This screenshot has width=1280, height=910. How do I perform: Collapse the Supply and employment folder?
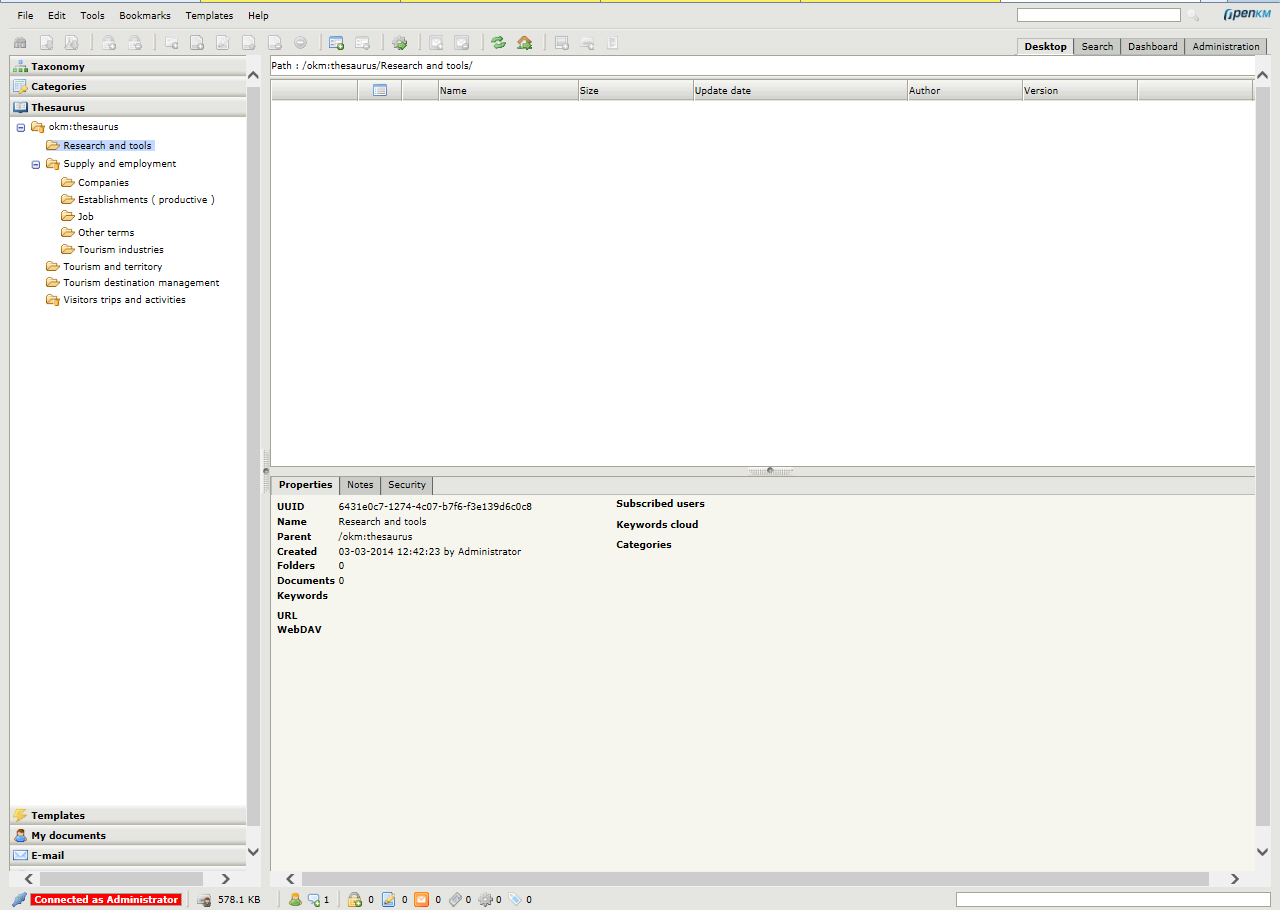coord(36,164)
